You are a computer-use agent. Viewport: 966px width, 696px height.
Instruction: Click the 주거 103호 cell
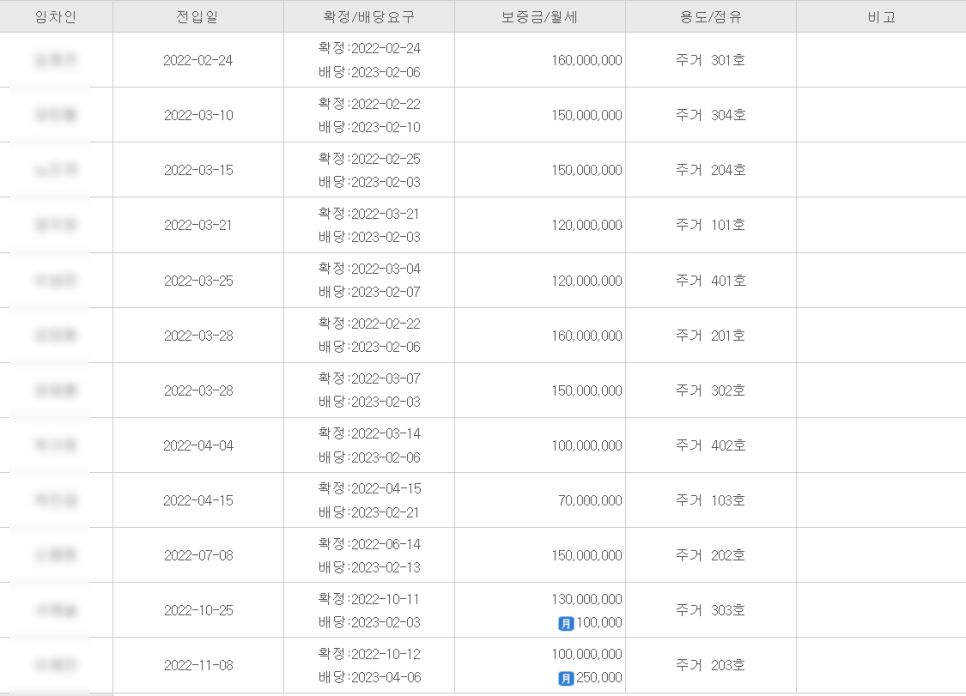click(x=710, y=500)
